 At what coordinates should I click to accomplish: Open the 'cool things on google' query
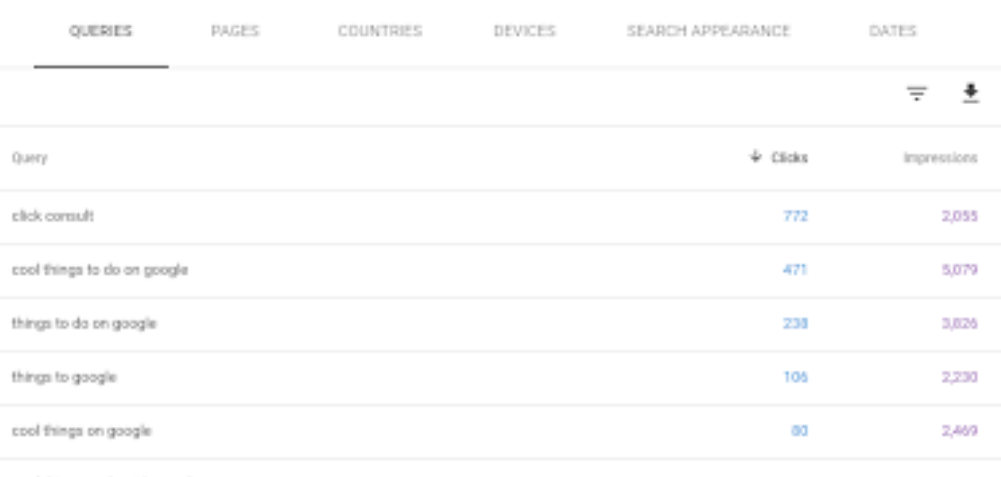point(500,431)
